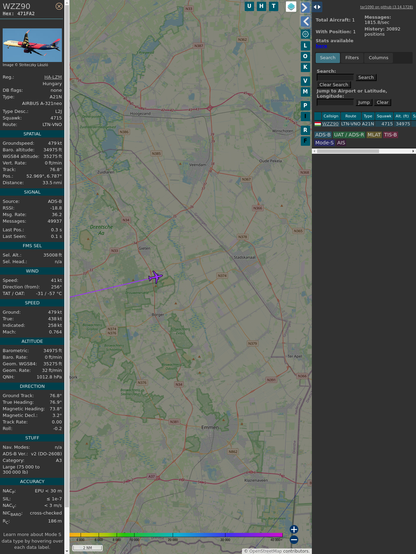Click the M multi-select button
Screen dimensions: 416x554
click(305, 92)
